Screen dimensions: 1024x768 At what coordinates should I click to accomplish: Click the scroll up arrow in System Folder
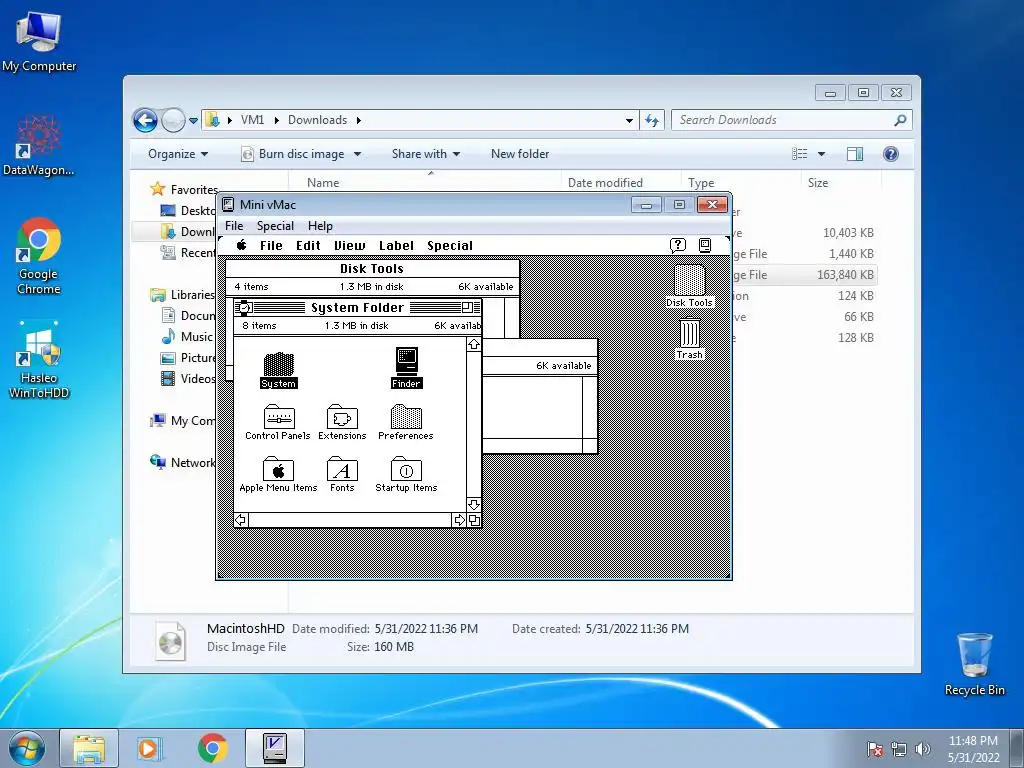pos(474,344)
